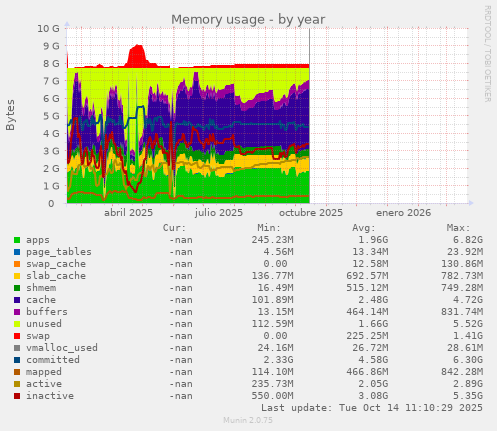Click the mapped brown legend swatch
The width and height of the screenshot is (497, 431).
17,372
